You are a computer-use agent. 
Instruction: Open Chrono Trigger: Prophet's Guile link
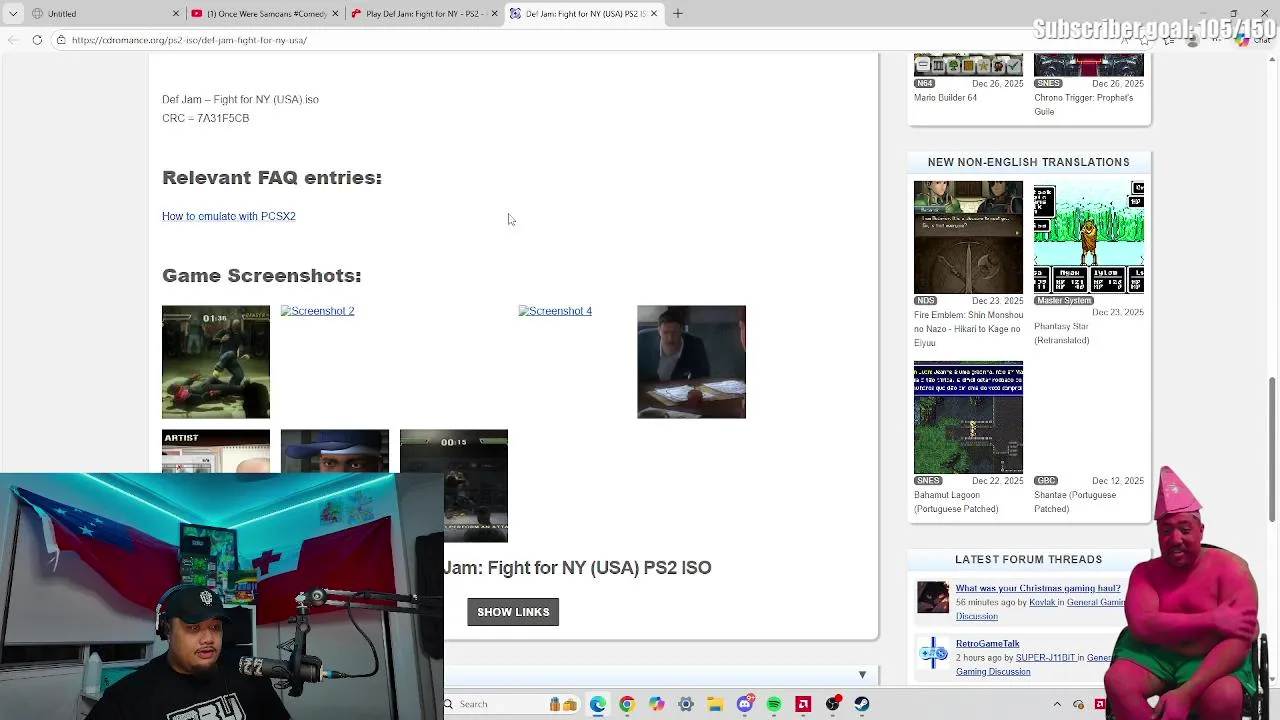(1083, 104)
